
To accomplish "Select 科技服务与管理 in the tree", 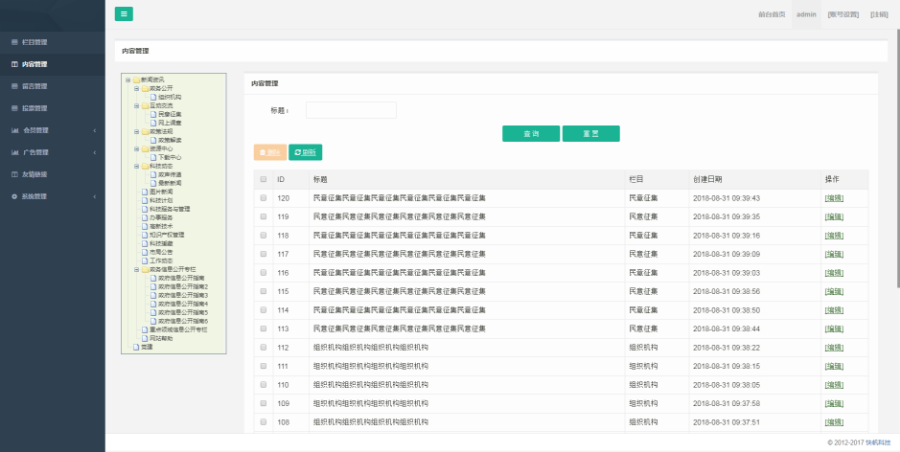I will click(x=170, y=209).
